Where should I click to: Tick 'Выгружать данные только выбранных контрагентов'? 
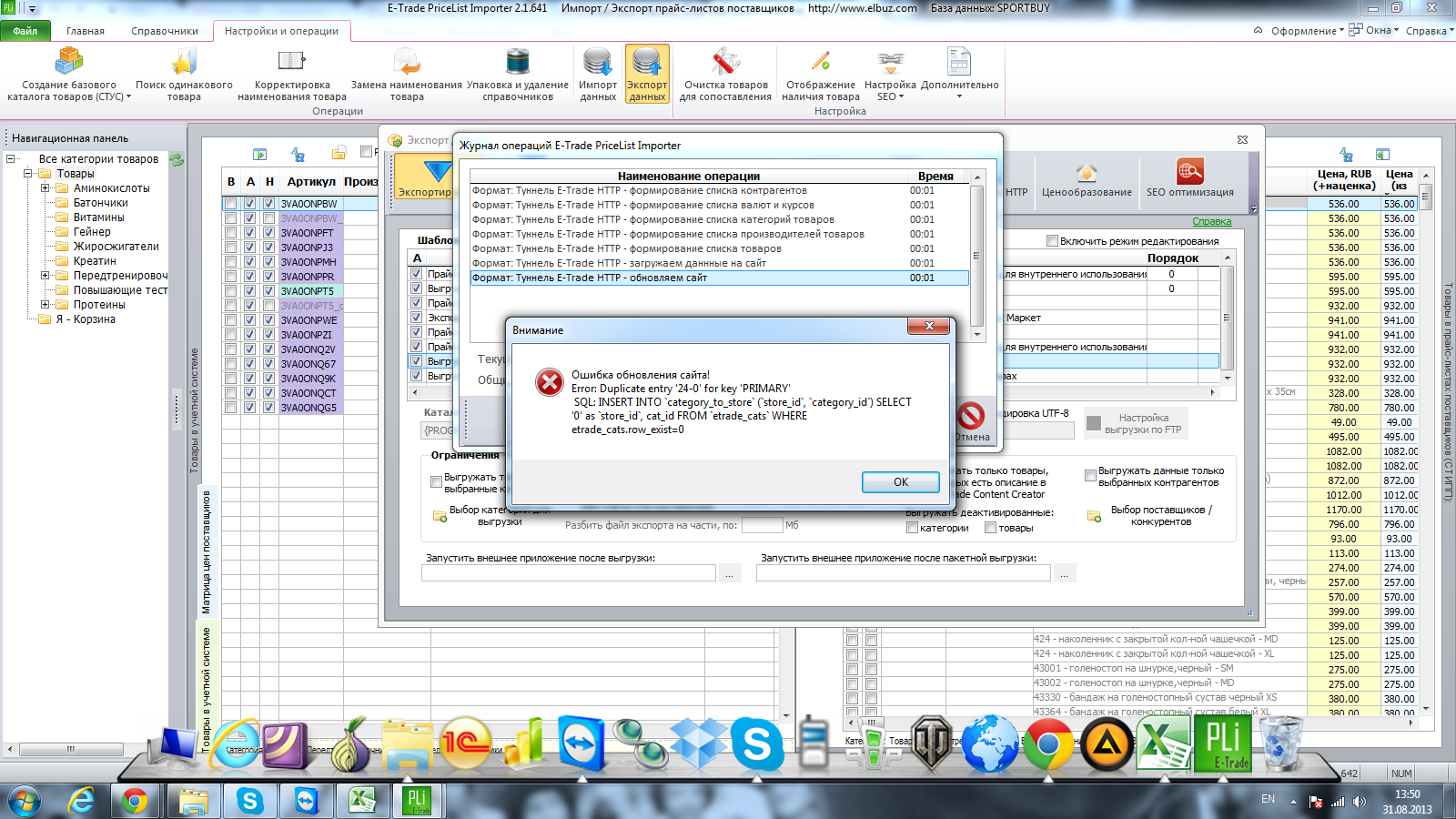point(1090,475)
